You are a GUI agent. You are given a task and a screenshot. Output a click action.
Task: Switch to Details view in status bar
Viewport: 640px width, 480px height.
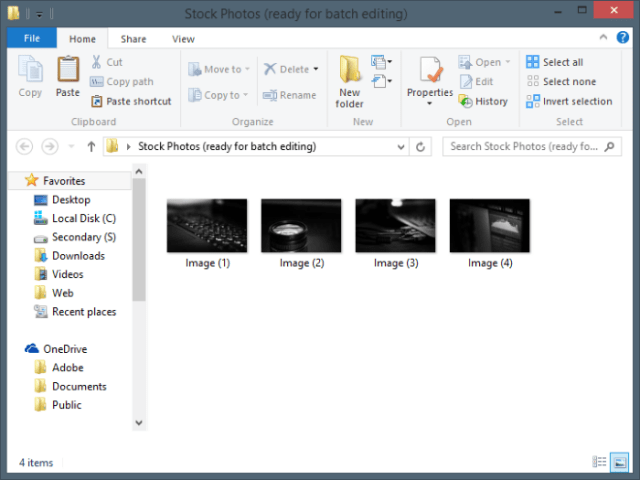(599, 462)
